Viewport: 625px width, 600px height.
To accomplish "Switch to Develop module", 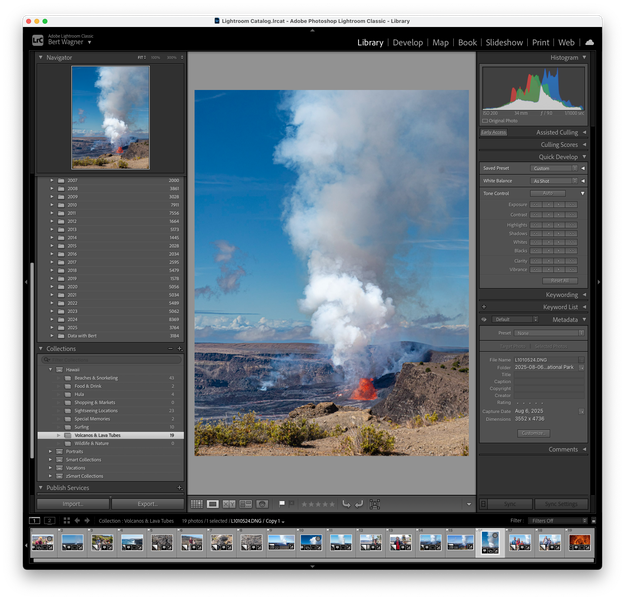I will pos(408,43).
